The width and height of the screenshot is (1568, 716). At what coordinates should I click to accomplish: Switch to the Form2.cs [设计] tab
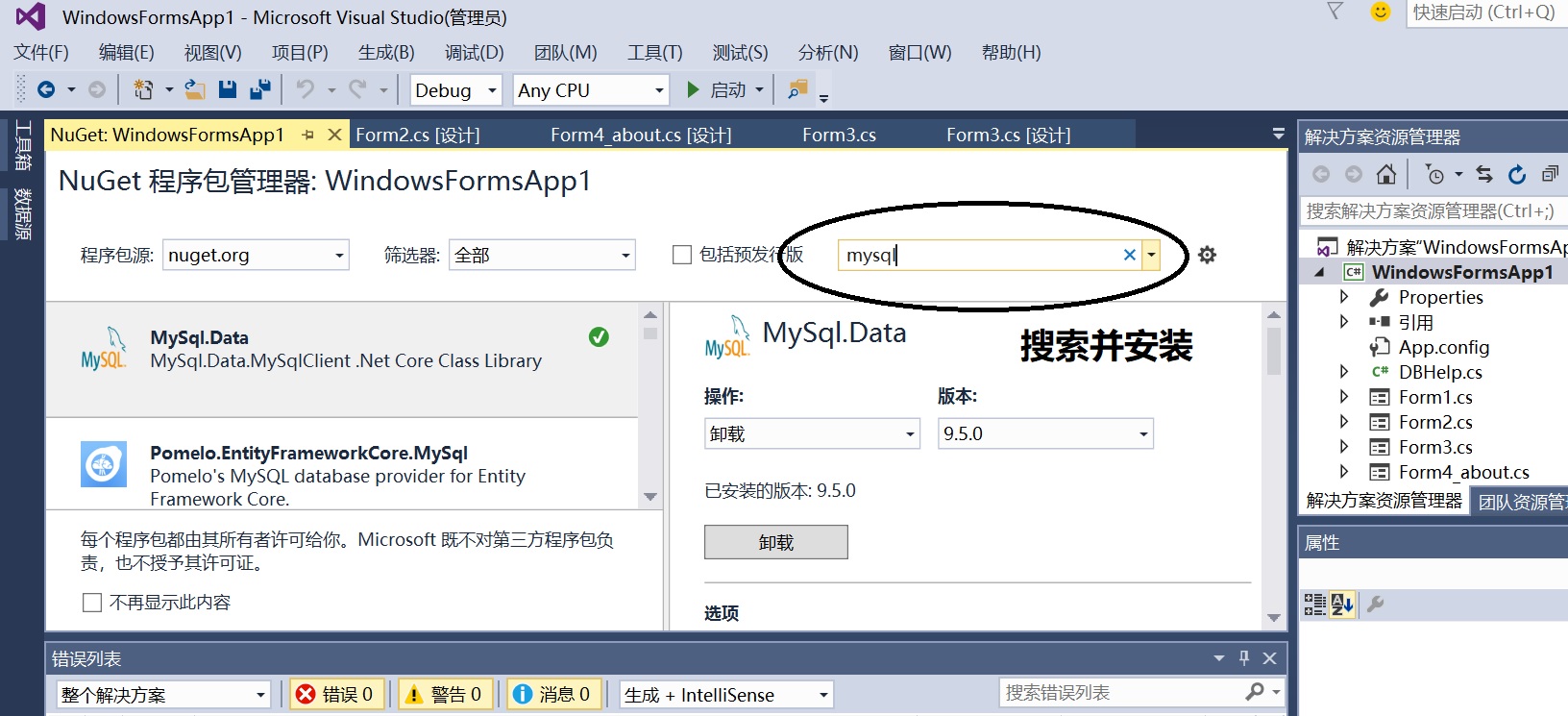(x=418, y=136)
